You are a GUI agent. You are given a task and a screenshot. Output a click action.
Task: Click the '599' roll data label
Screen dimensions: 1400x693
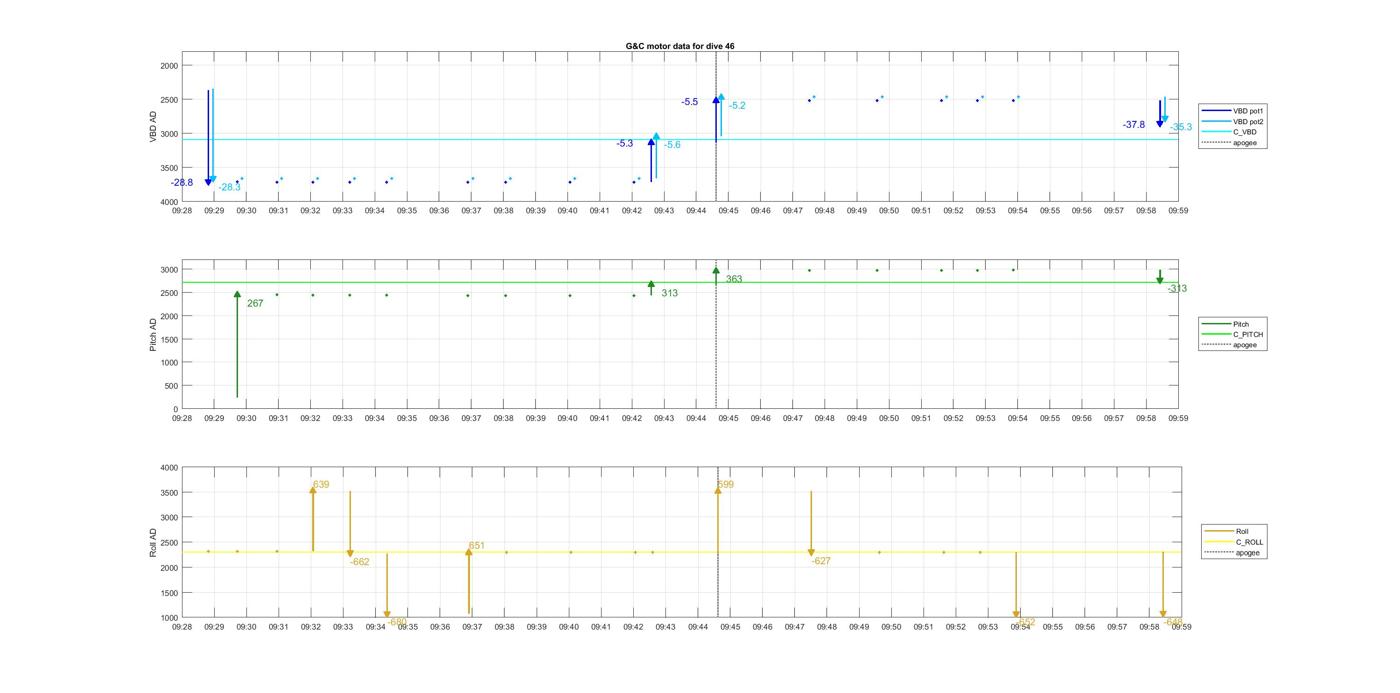point(726,484)
